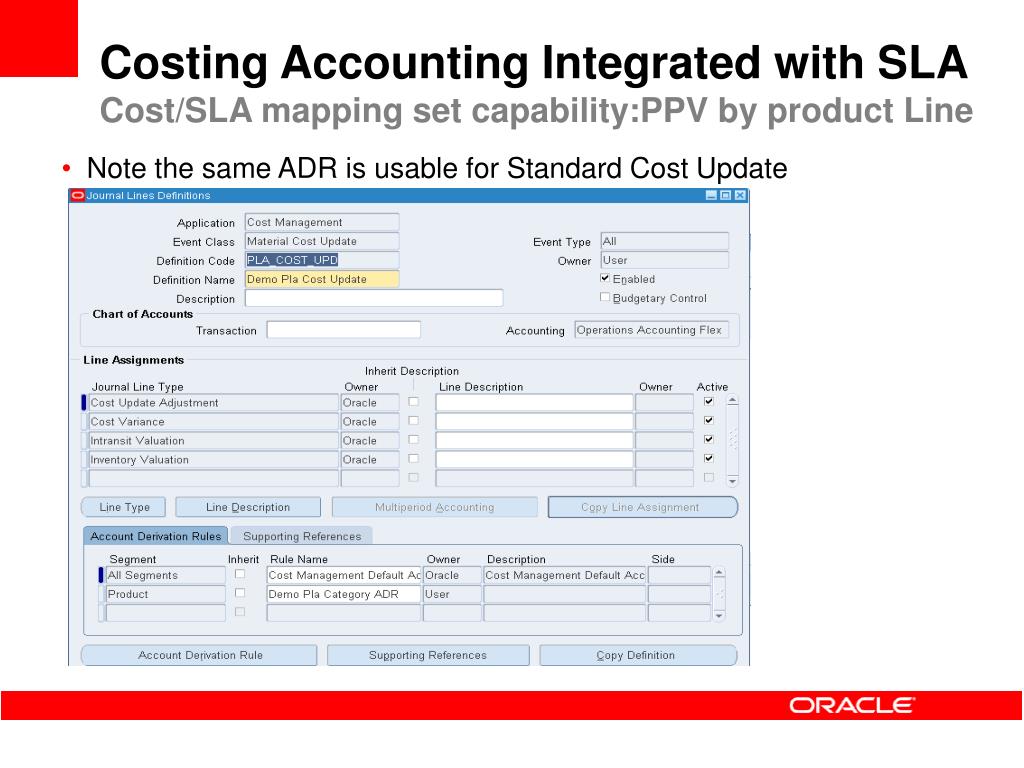
Task: Toggle Inherit checkbox for Product segment row
Action: (x=240, y=593)
